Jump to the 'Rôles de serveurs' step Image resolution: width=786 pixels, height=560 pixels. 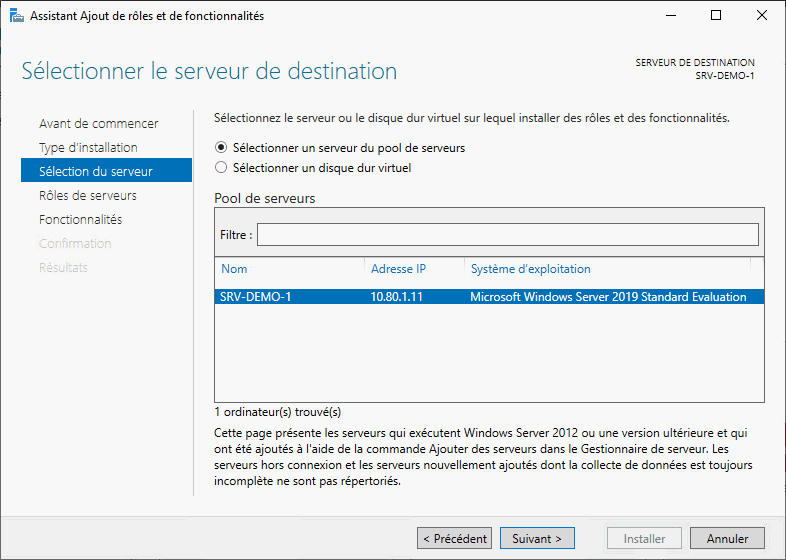coord(88,196)
